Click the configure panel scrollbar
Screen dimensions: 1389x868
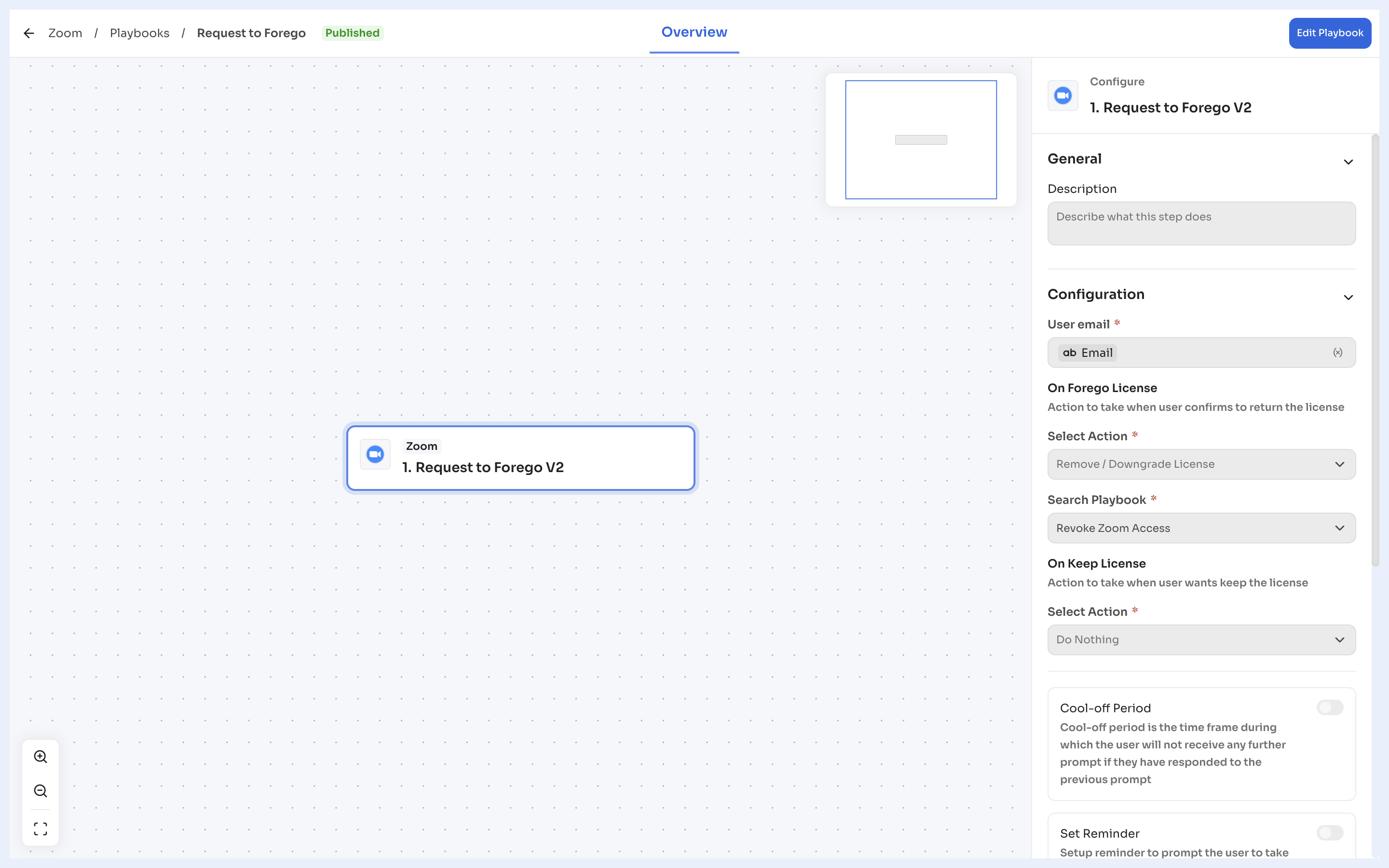(1375, 350)
